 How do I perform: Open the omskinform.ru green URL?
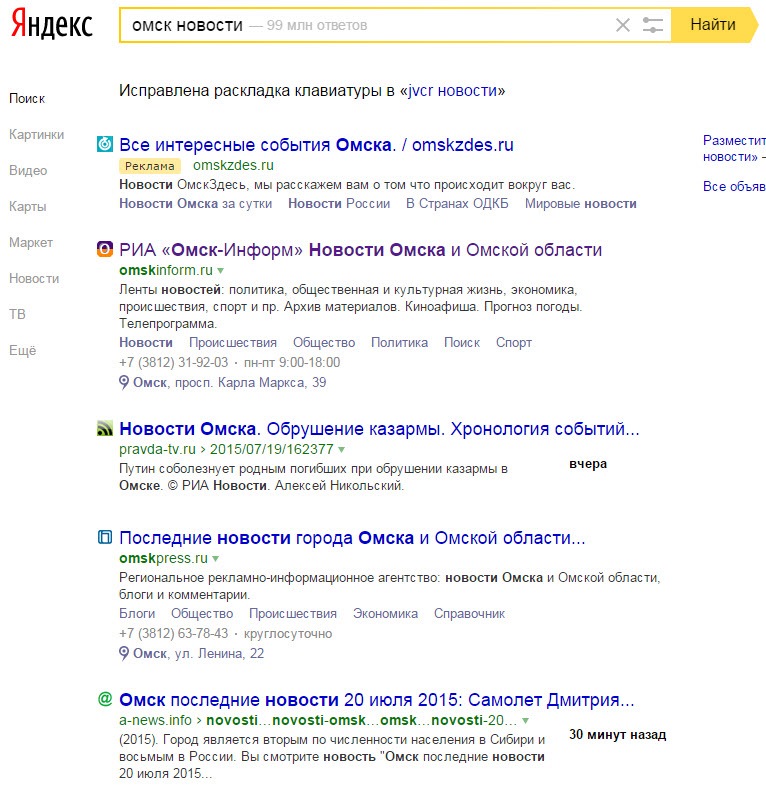[x=166, y=270]
